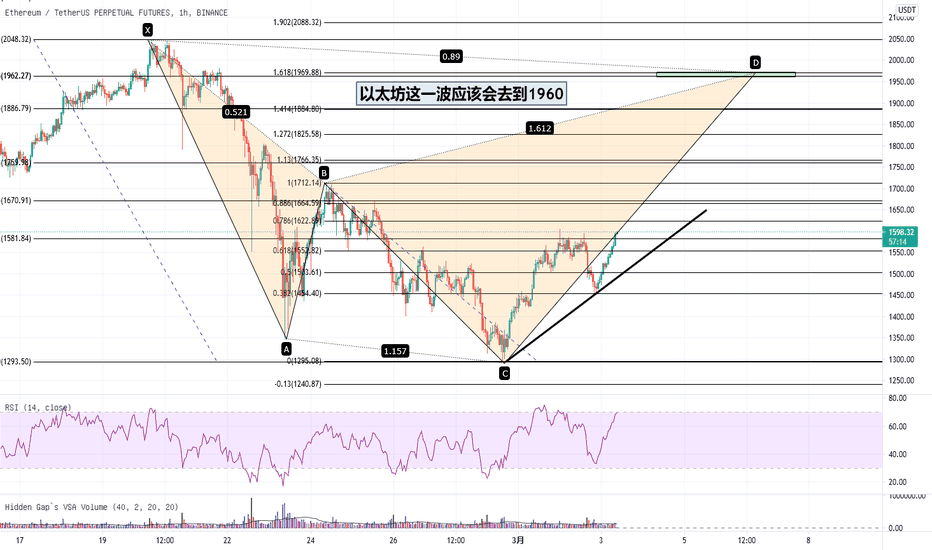Click the (1670.91) horizontal line price label
This screenshot has height=550, width=932.
point(16,200)
